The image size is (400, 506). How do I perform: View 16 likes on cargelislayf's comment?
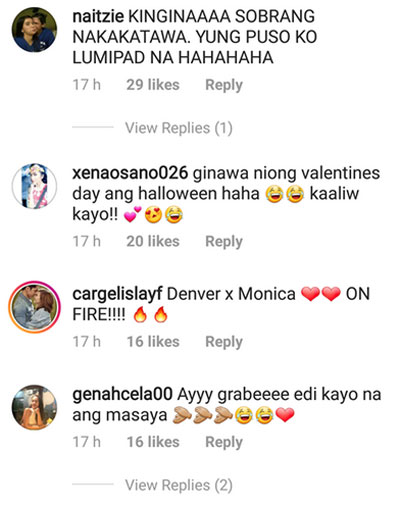click(x=153, y=342)
